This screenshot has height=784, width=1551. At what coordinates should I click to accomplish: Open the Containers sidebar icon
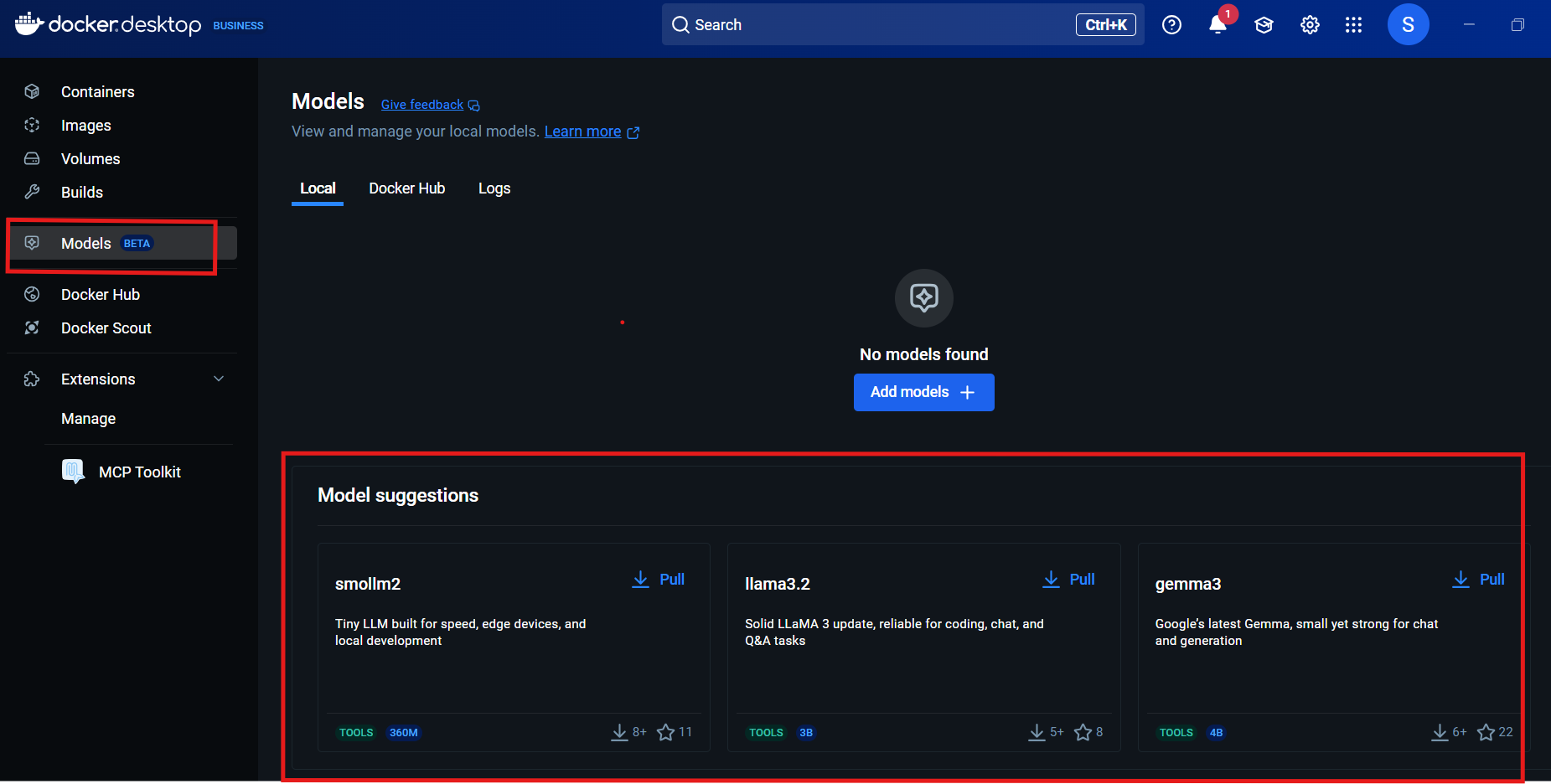tap(32, 91)
